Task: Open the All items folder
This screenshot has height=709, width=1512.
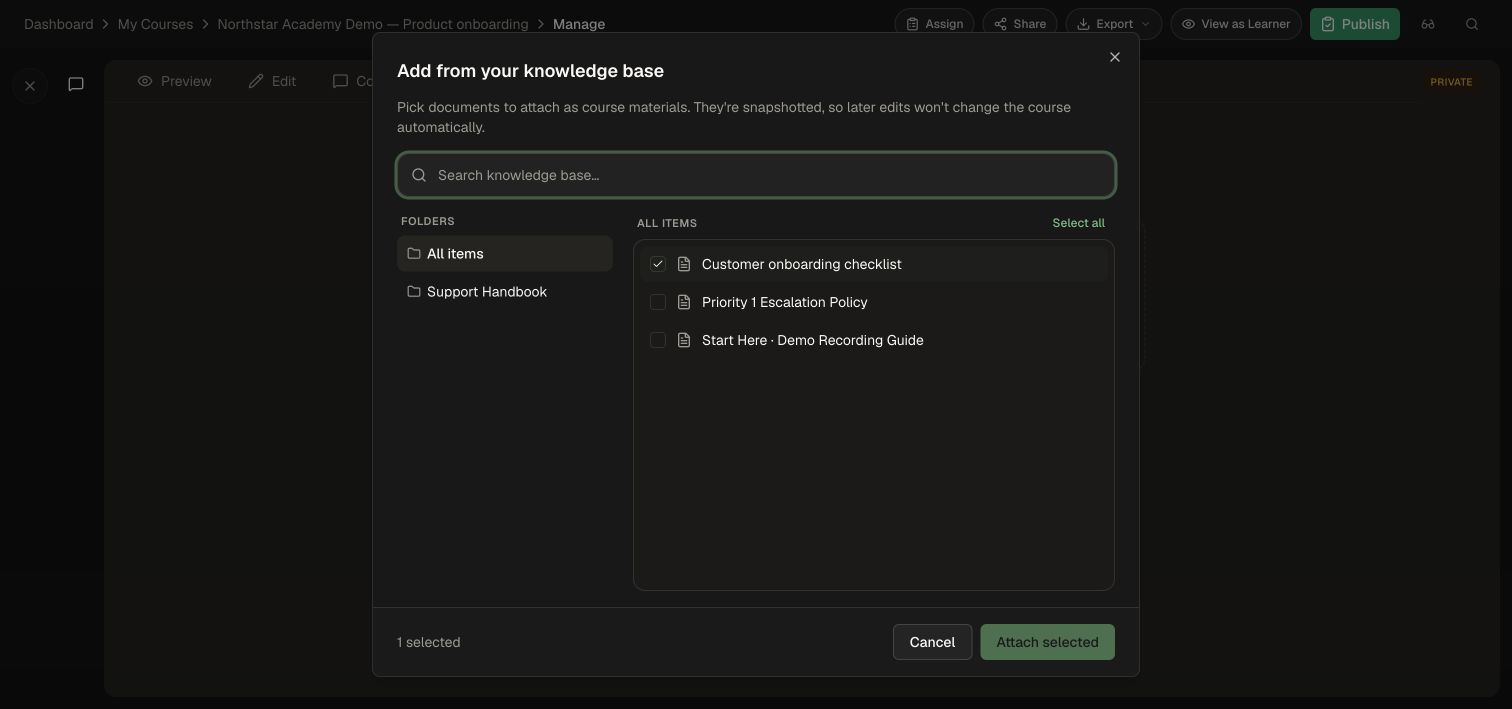Action: point(505,253)
